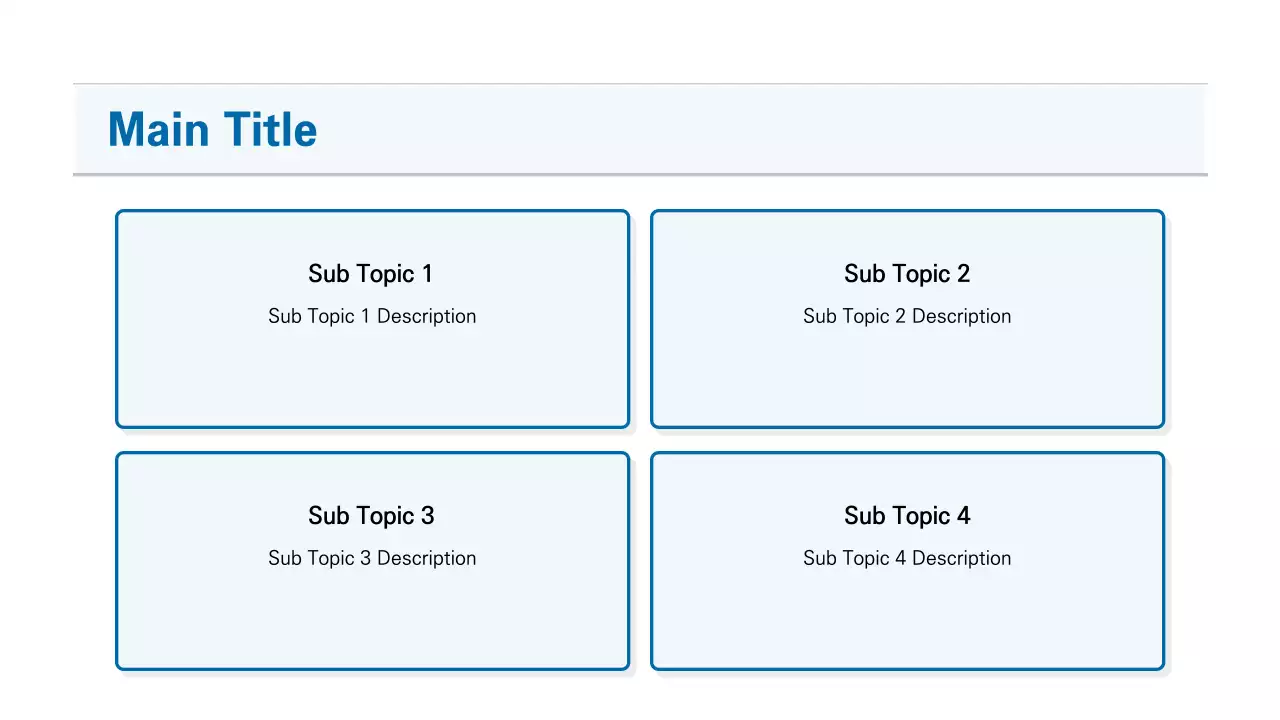This screenshot has width=1280, height=720.
Task: Click the Sub Topic 1 Description text
Action: coord(372,316)
